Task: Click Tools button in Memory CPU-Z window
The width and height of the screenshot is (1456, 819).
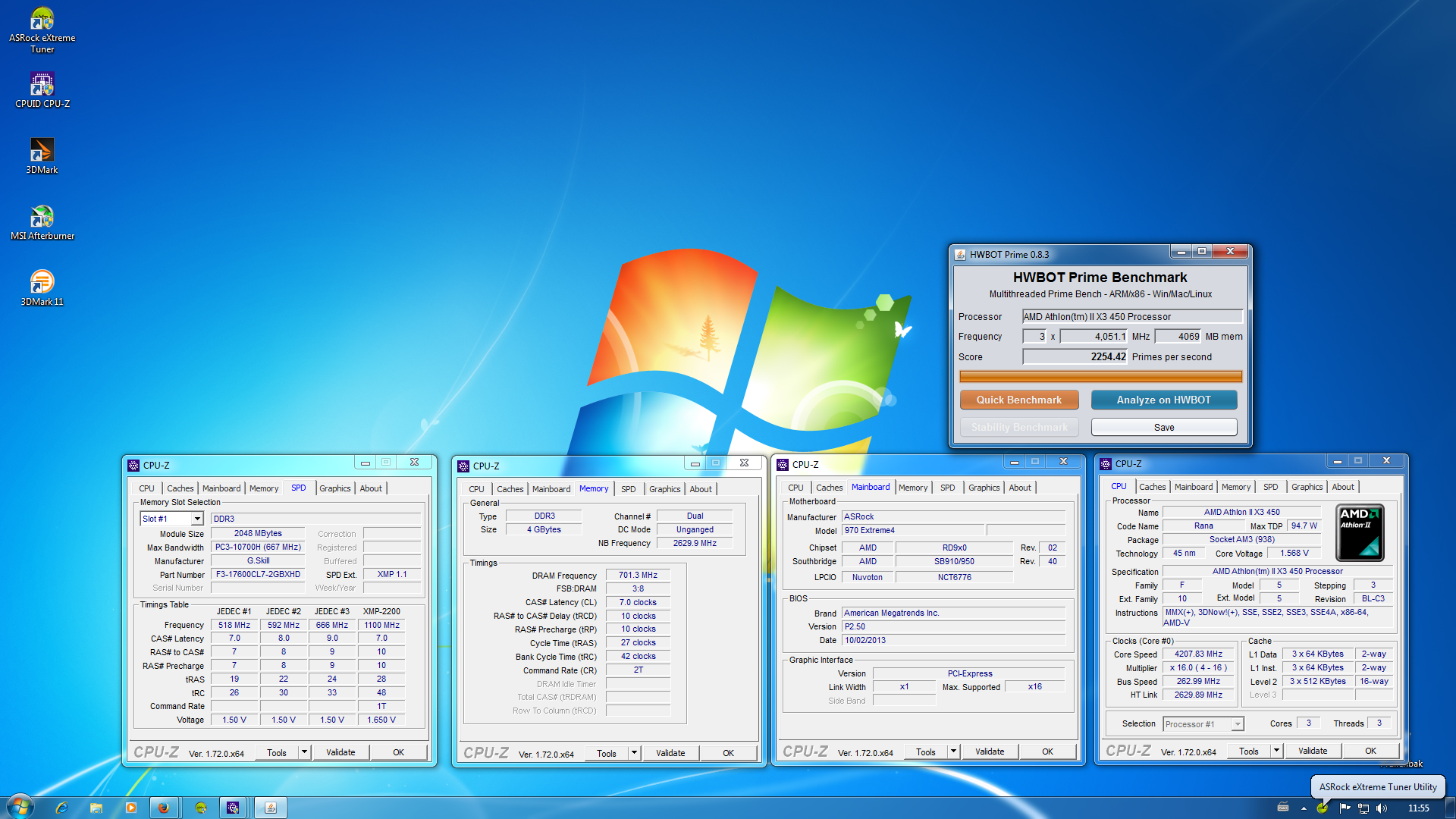Action: (606, 753)
